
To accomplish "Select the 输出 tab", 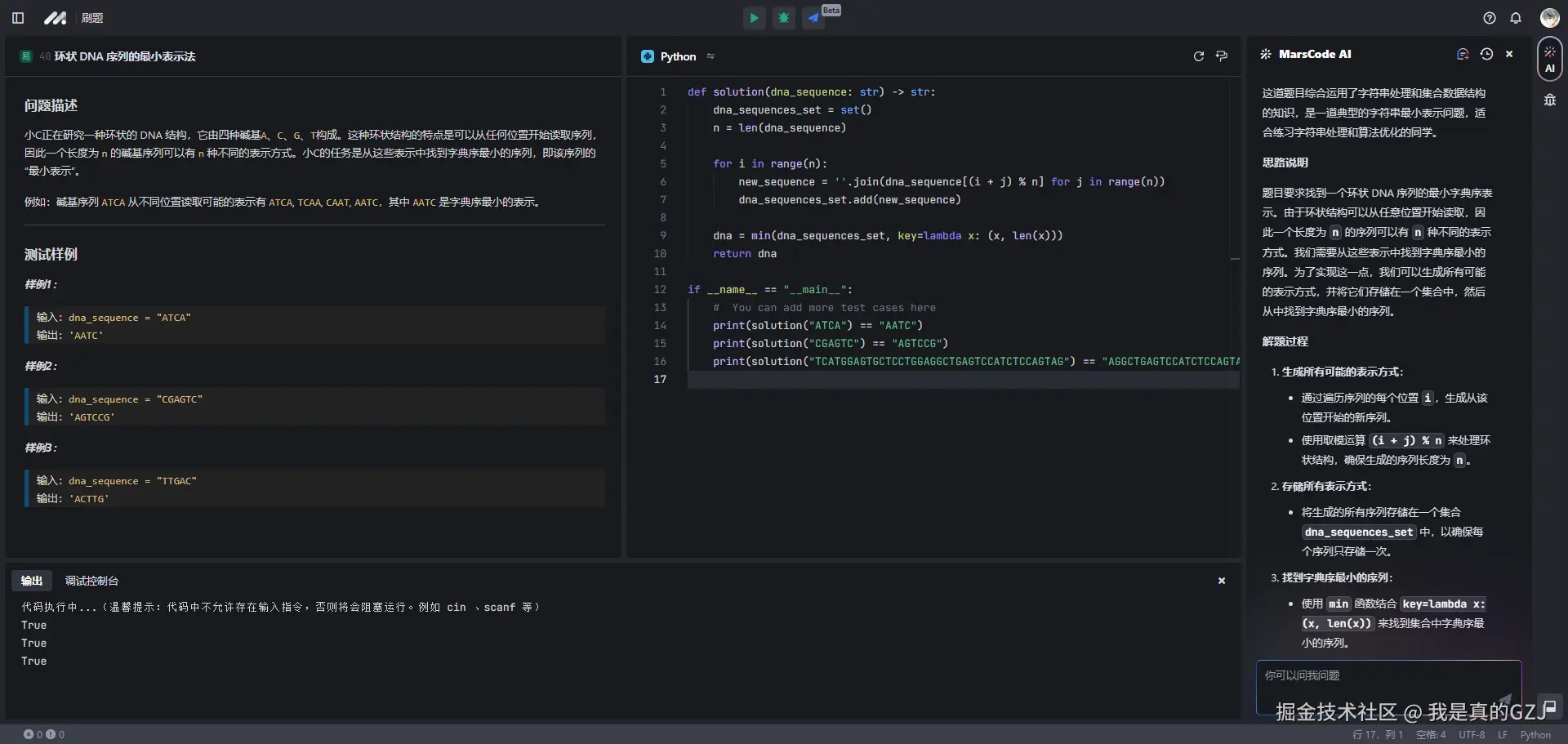I will point(32,581).
